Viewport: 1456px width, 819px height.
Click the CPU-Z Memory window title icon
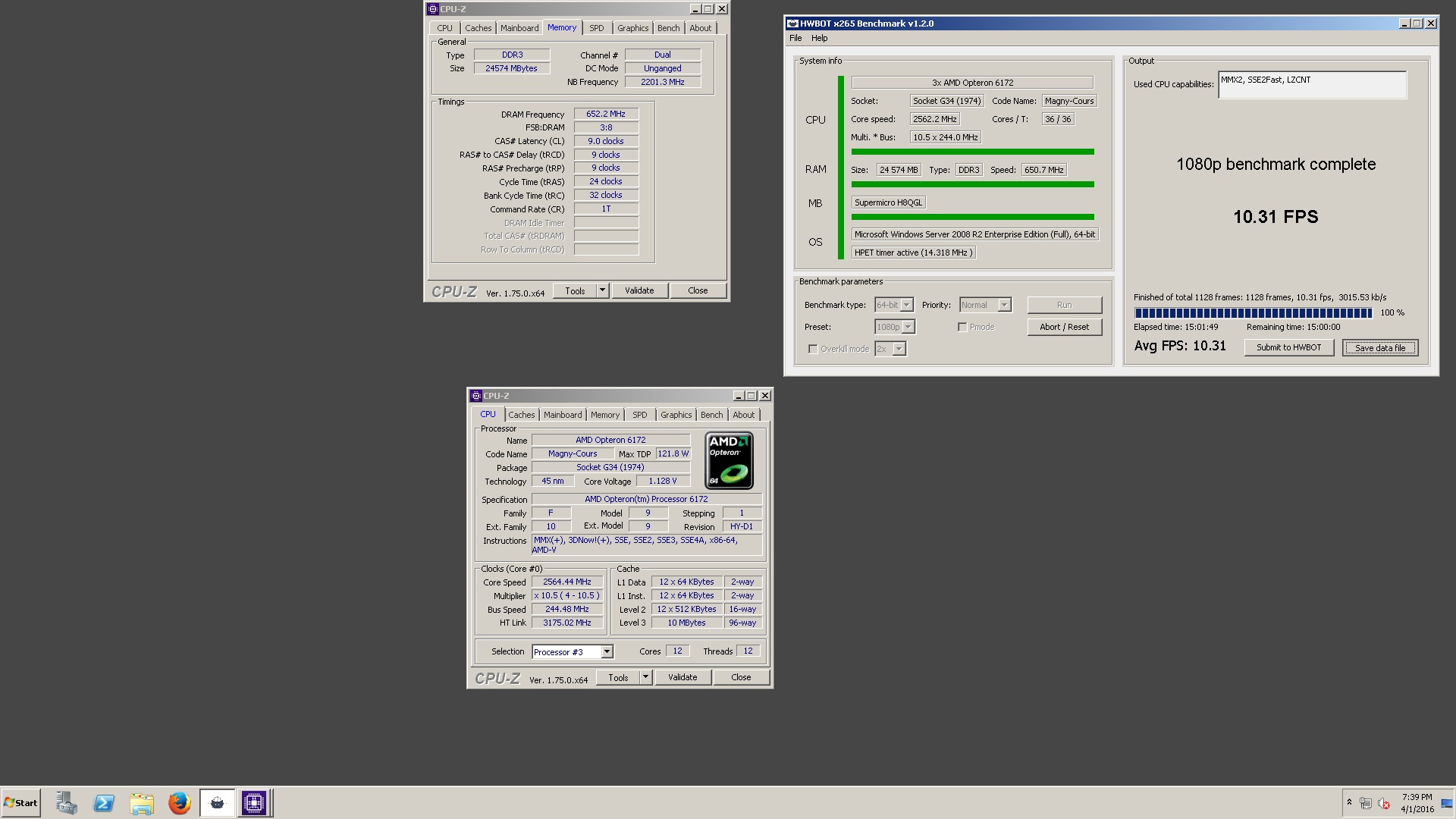(x=432, y=9)
